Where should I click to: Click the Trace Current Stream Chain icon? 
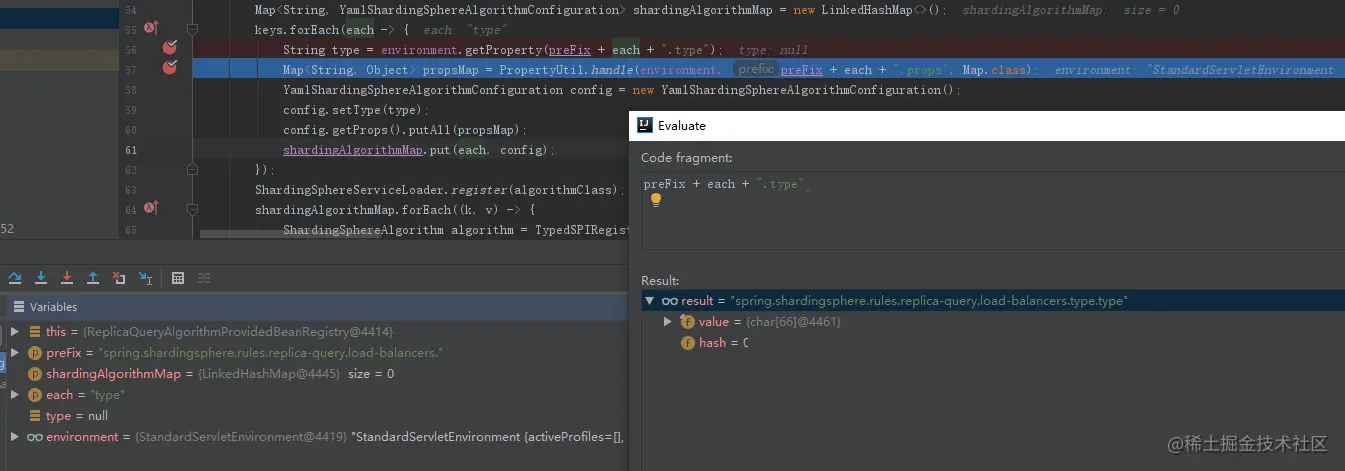tap(204, 277)
